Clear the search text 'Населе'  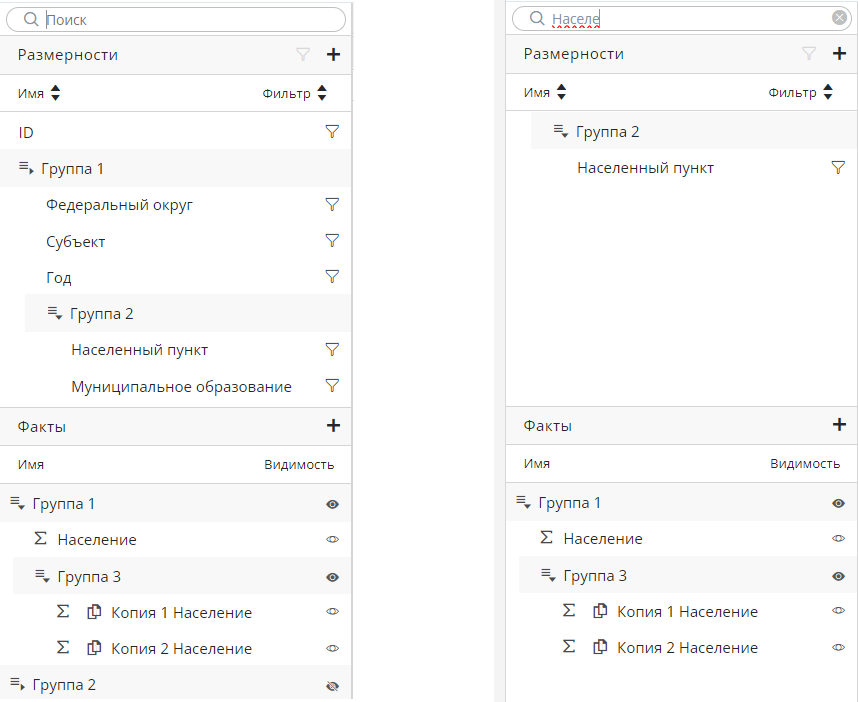pos(839,17)
